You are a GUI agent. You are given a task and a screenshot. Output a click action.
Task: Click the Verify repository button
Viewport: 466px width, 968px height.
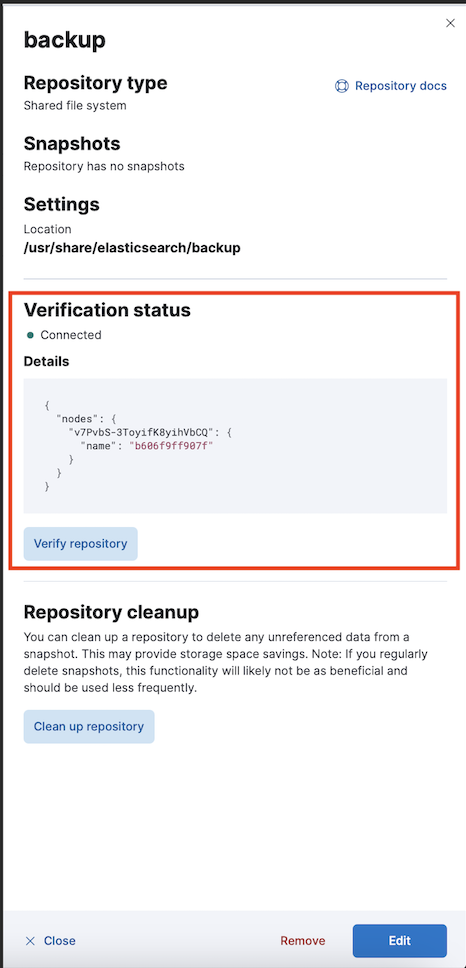pos(80,544)
